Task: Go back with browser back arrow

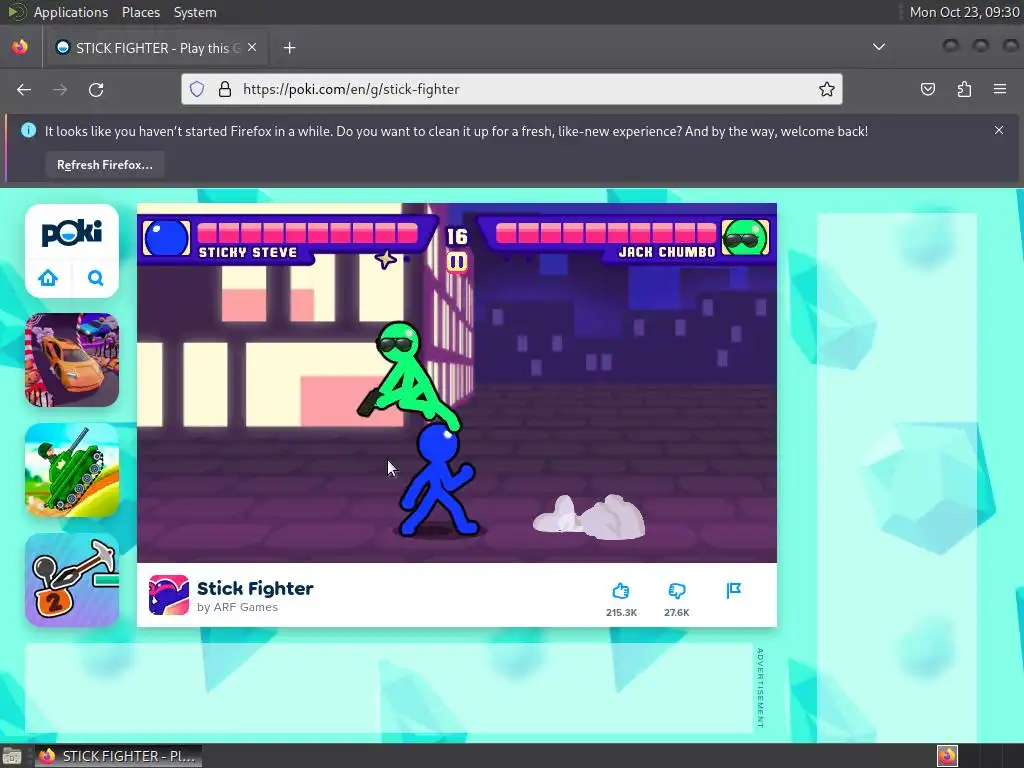Action: (x=24, y=89)
